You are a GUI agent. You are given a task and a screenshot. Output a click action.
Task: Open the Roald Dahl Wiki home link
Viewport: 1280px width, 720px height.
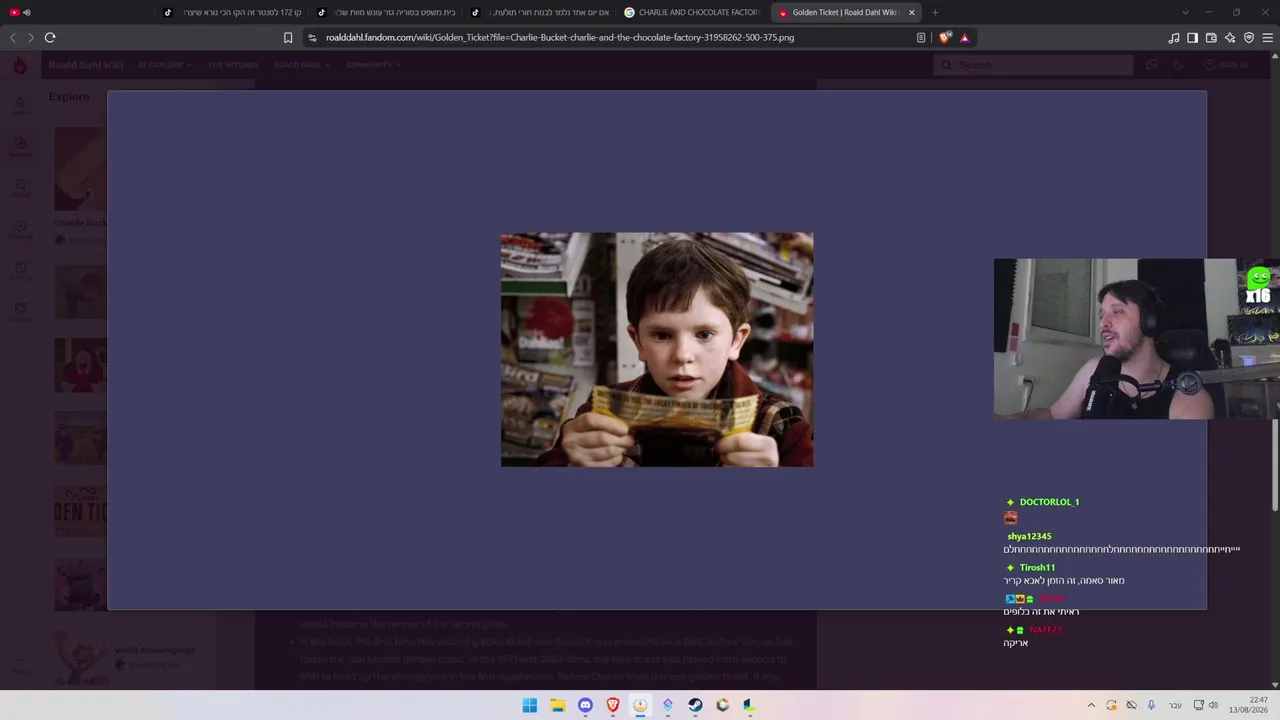coord(86,65)
